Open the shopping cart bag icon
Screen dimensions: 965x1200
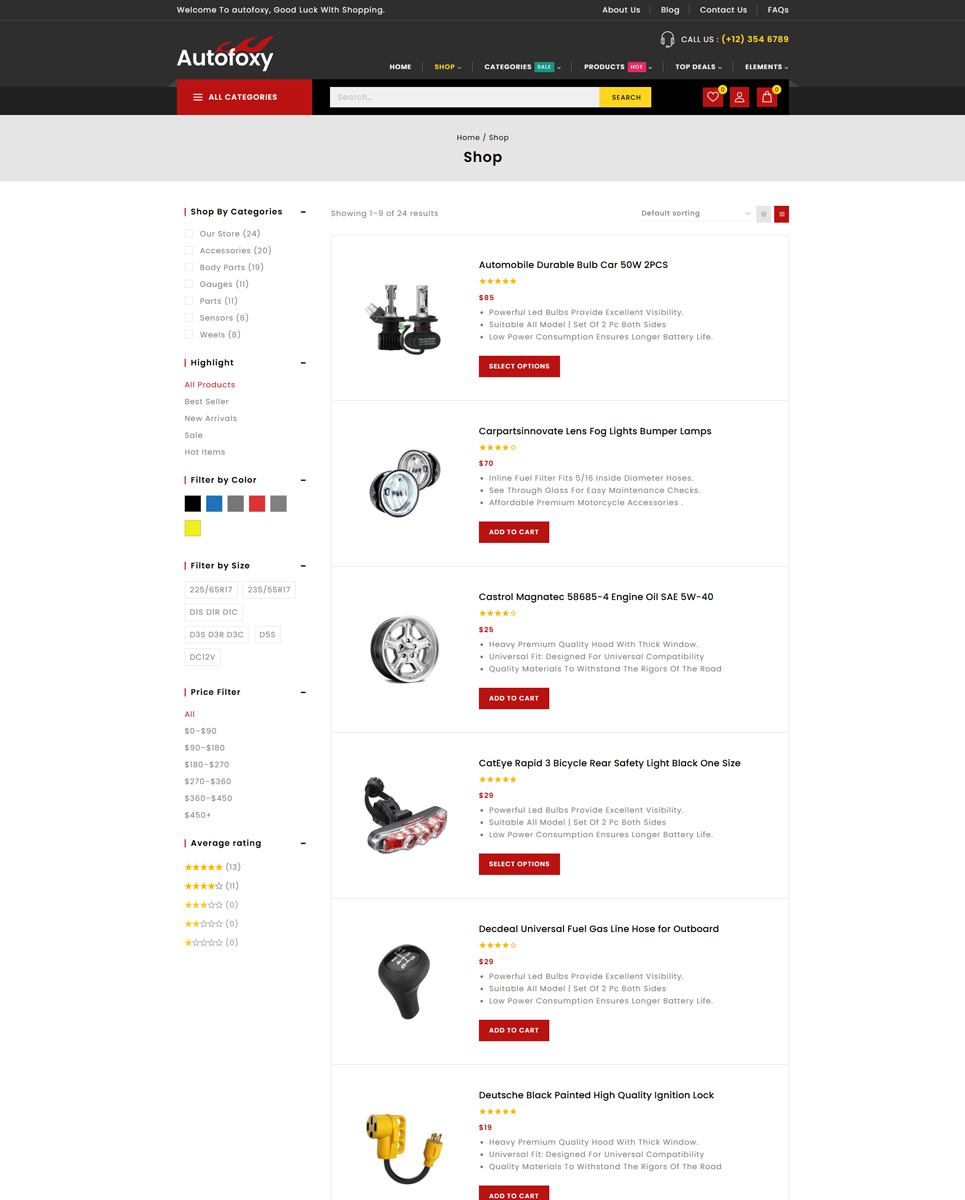767,97
